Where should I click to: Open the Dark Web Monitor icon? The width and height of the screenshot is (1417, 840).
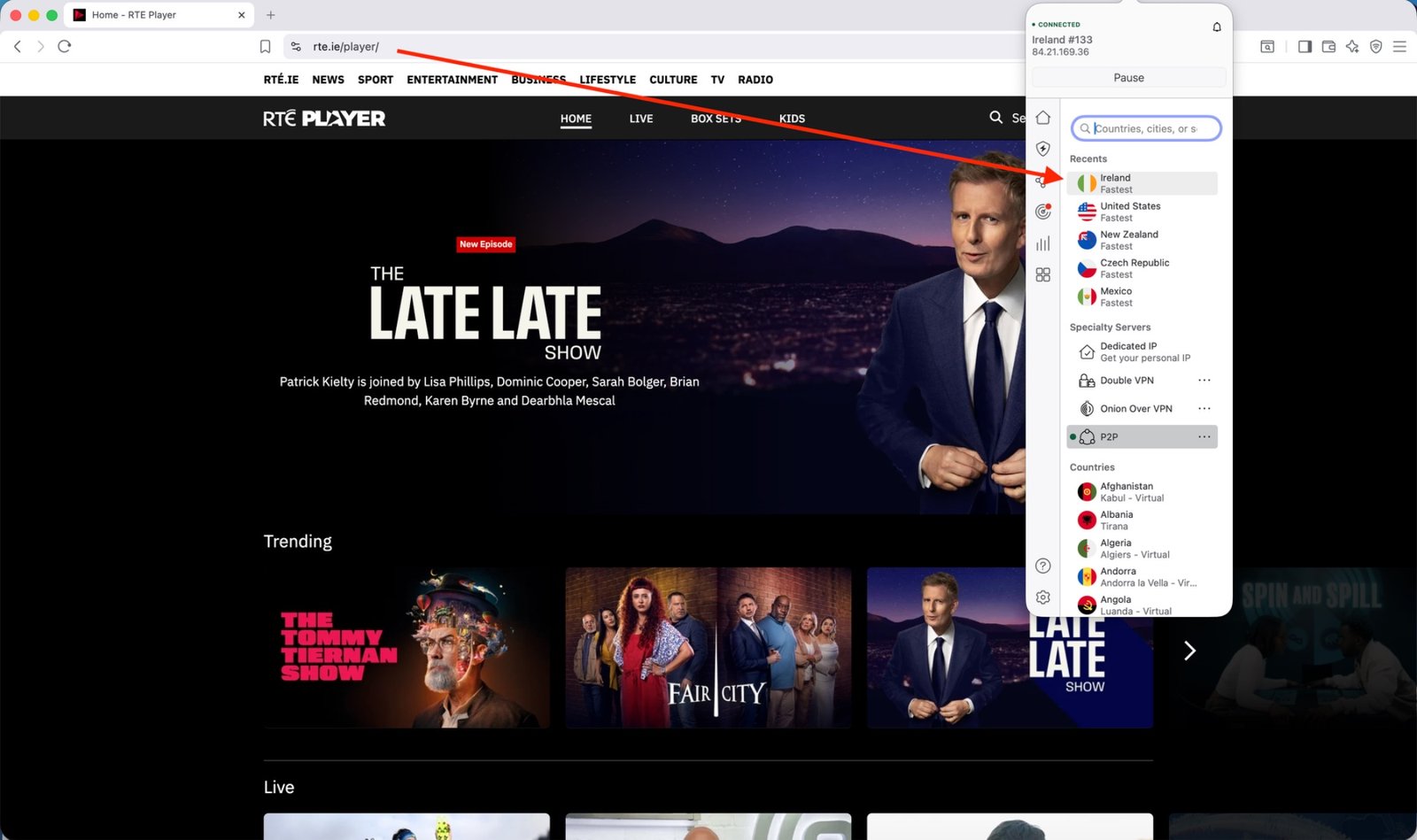1043,212
